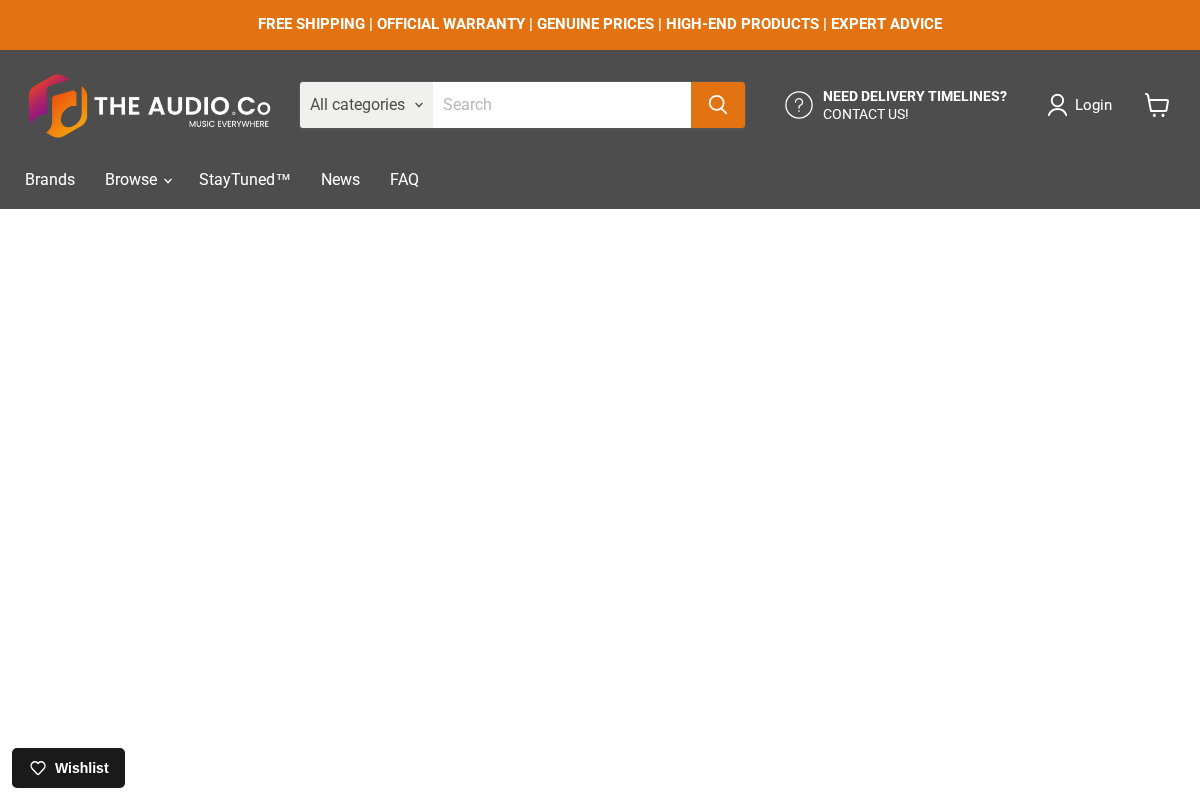The image size is (1200, 800).
Task: Click the Wishlist button
Action: [68, 768]
